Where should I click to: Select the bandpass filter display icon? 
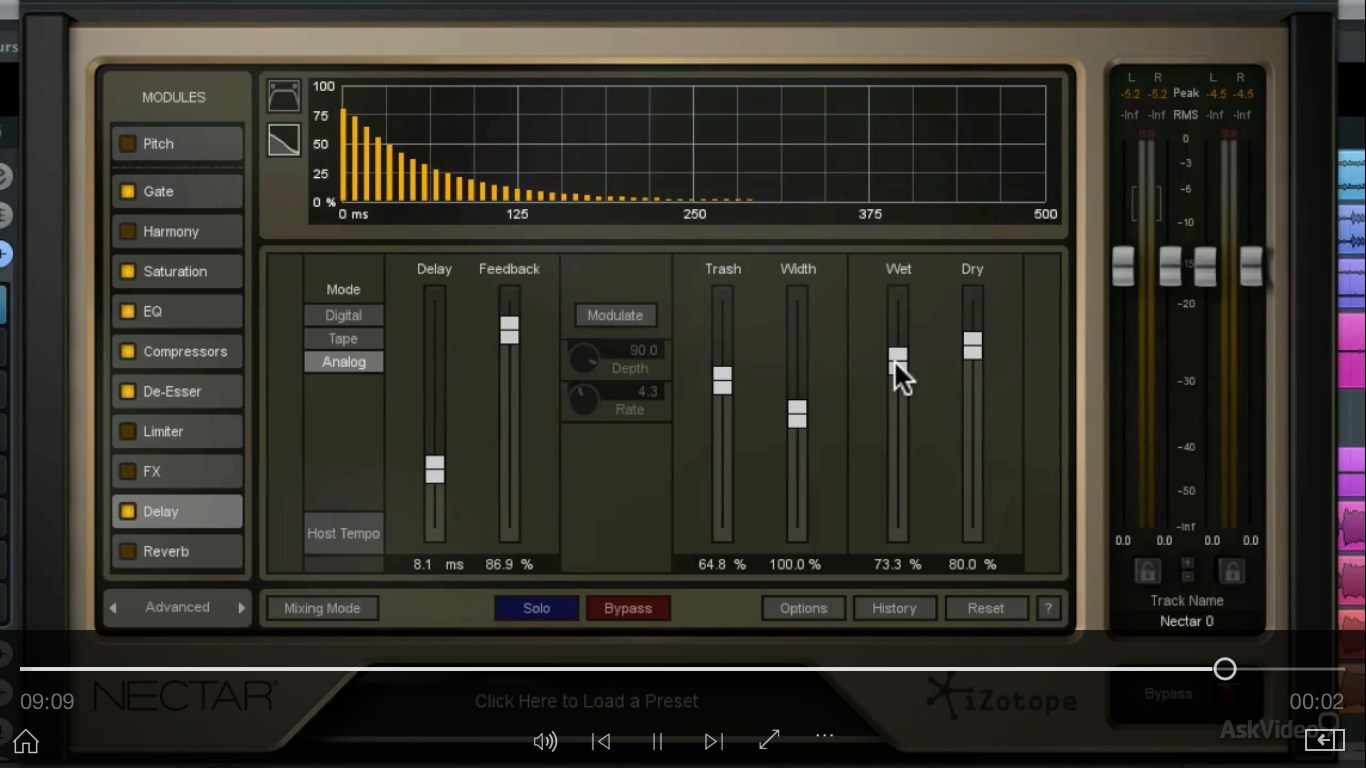pyautogui.click(x=283, y=94)
